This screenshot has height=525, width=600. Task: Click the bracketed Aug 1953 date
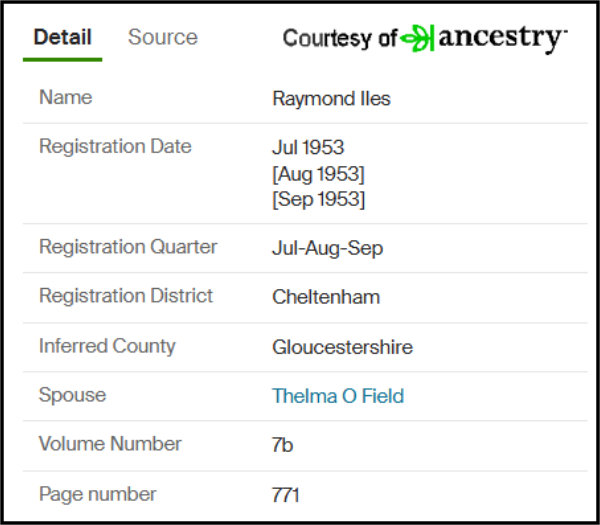pos(318,174)
